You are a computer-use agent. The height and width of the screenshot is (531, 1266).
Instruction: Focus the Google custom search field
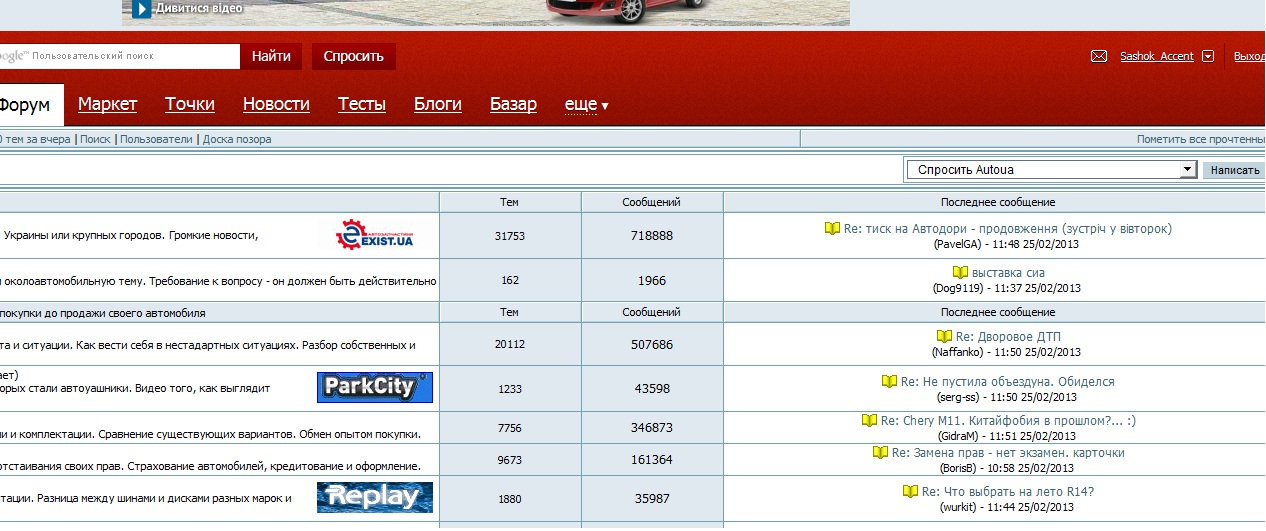[x=130, y=56]
